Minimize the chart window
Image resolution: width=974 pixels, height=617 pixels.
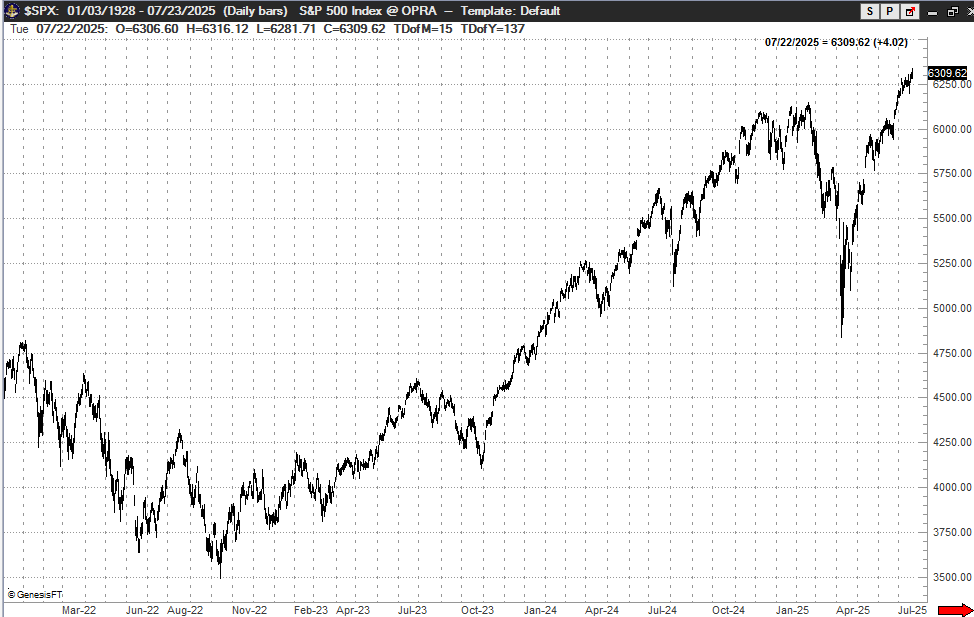(x=931, y=11)
